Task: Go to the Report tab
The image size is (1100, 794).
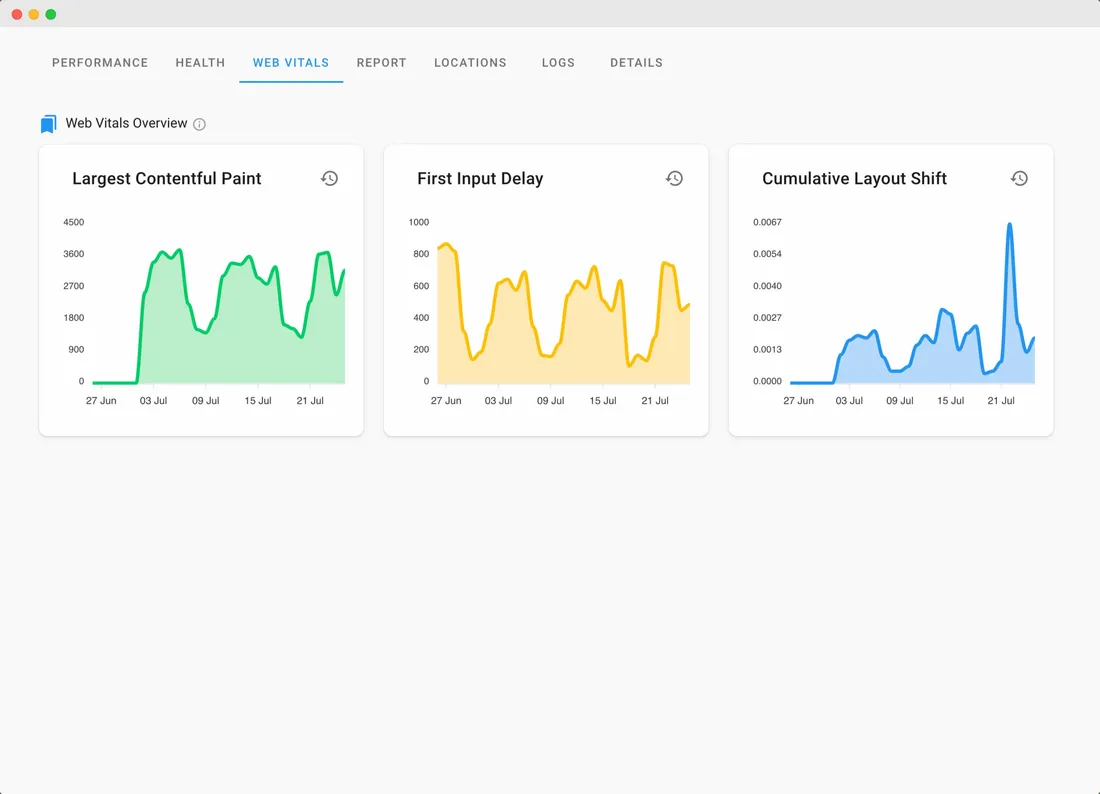Action: click(x=381, y=62)
